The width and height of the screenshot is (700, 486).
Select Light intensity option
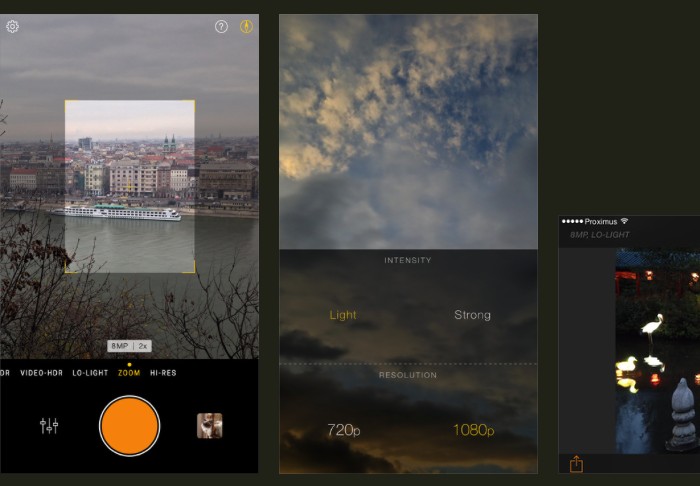[343, 315]
